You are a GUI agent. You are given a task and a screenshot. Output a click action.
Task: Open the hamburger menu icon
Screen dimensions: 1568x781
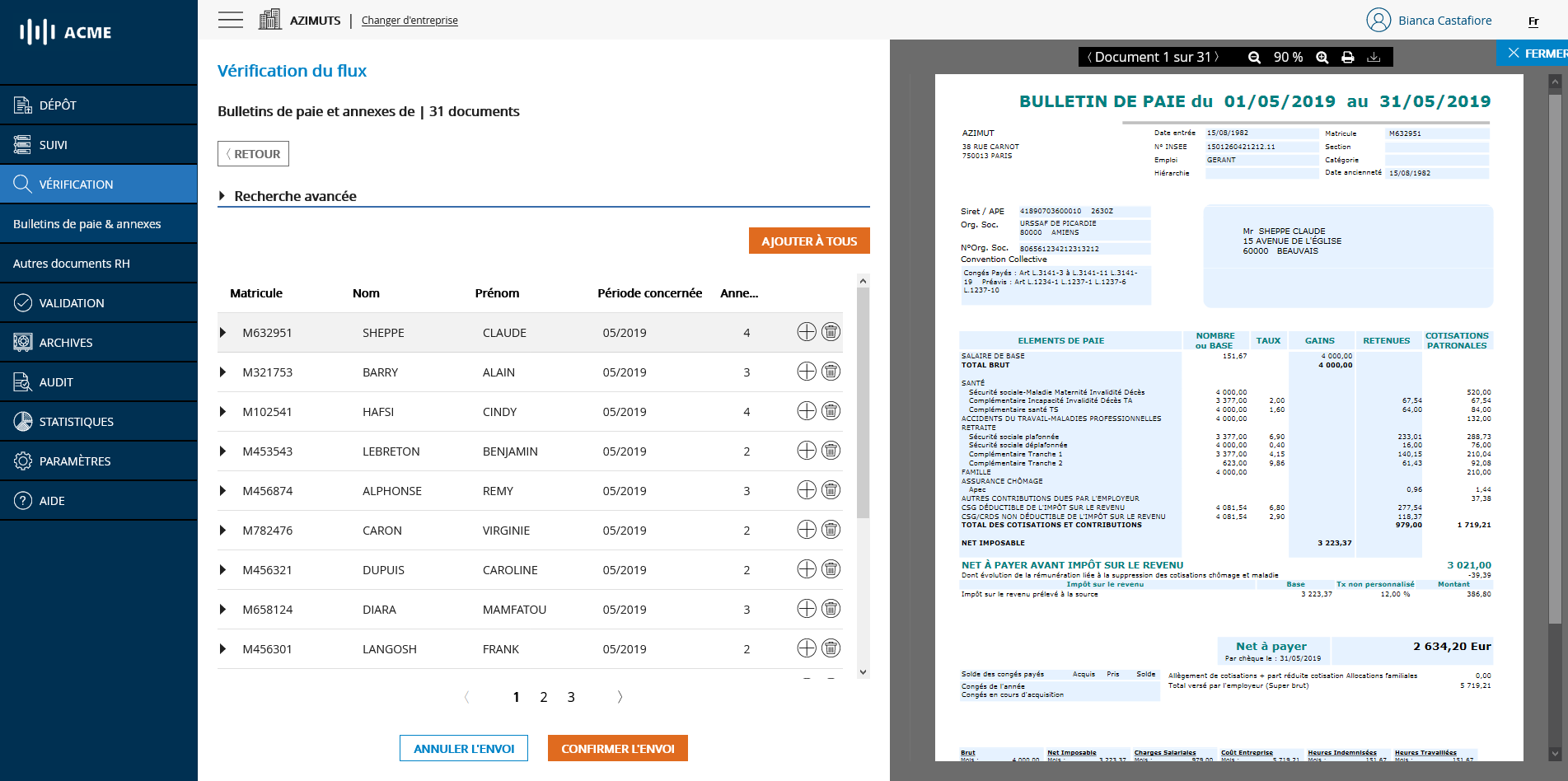tap(231, 20)
